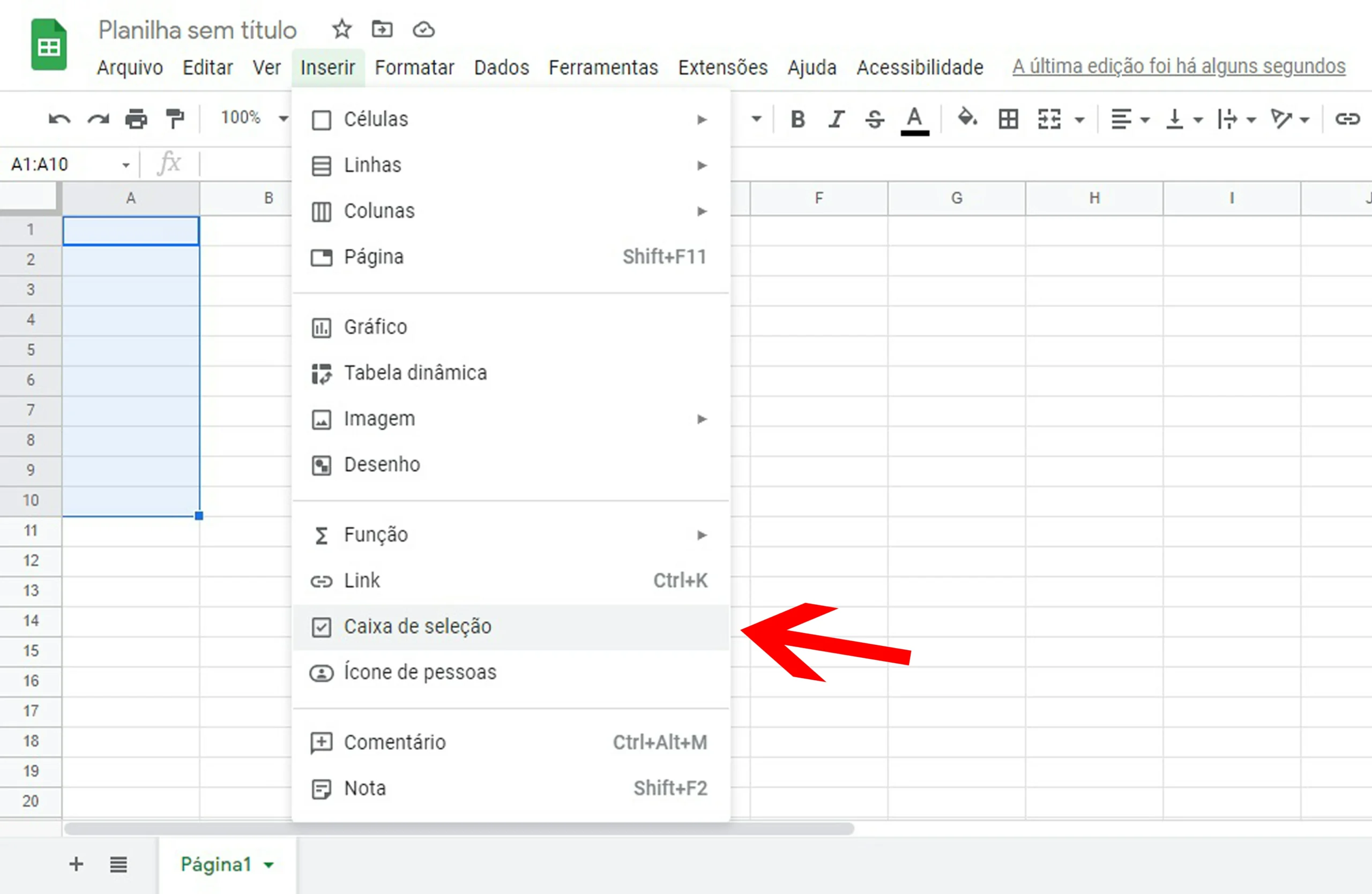Insert Caixa de seleção checkbox
The image size is (1372, 894).
511,627
